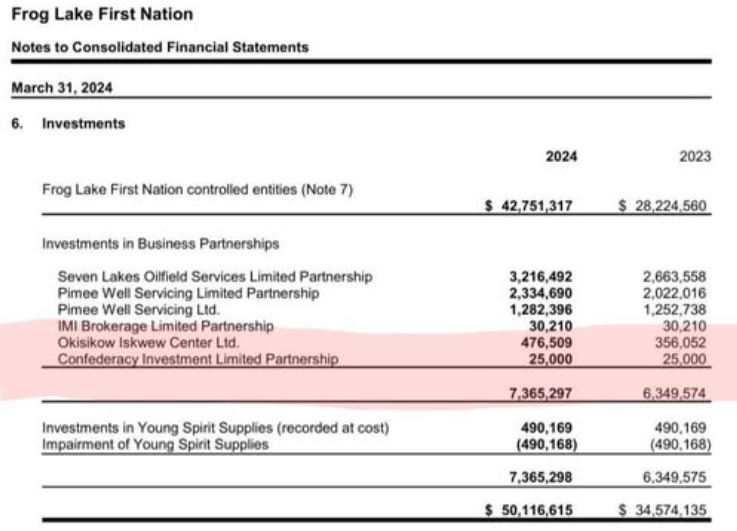Click the Investments section heading
Image resolution: width=737 pixels, height=531 pixels.
(83, 124)
